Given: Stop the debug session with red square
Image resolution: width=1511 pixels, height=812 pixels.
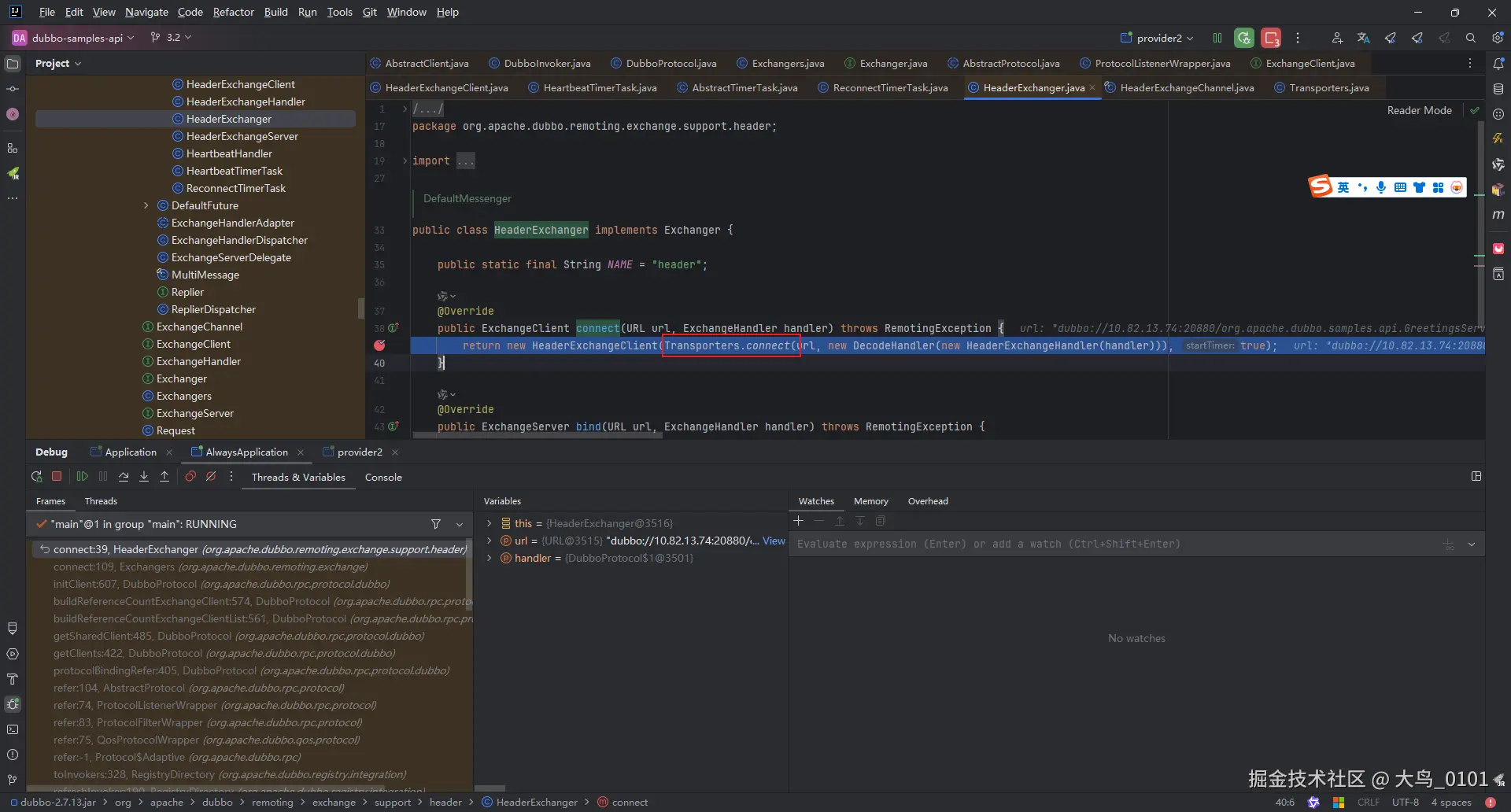Looking at the screenshot, I should pyautogui.click(x=57, y=477).
